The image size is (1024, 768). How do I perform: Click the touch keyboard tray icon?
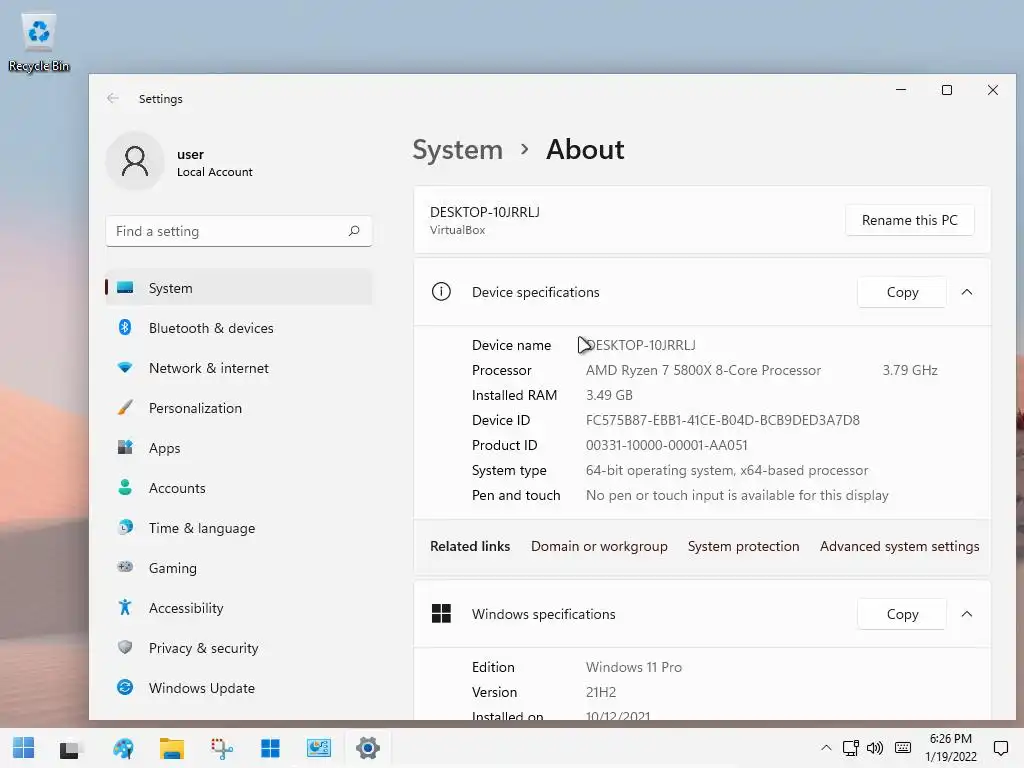(x=903, y=748)
